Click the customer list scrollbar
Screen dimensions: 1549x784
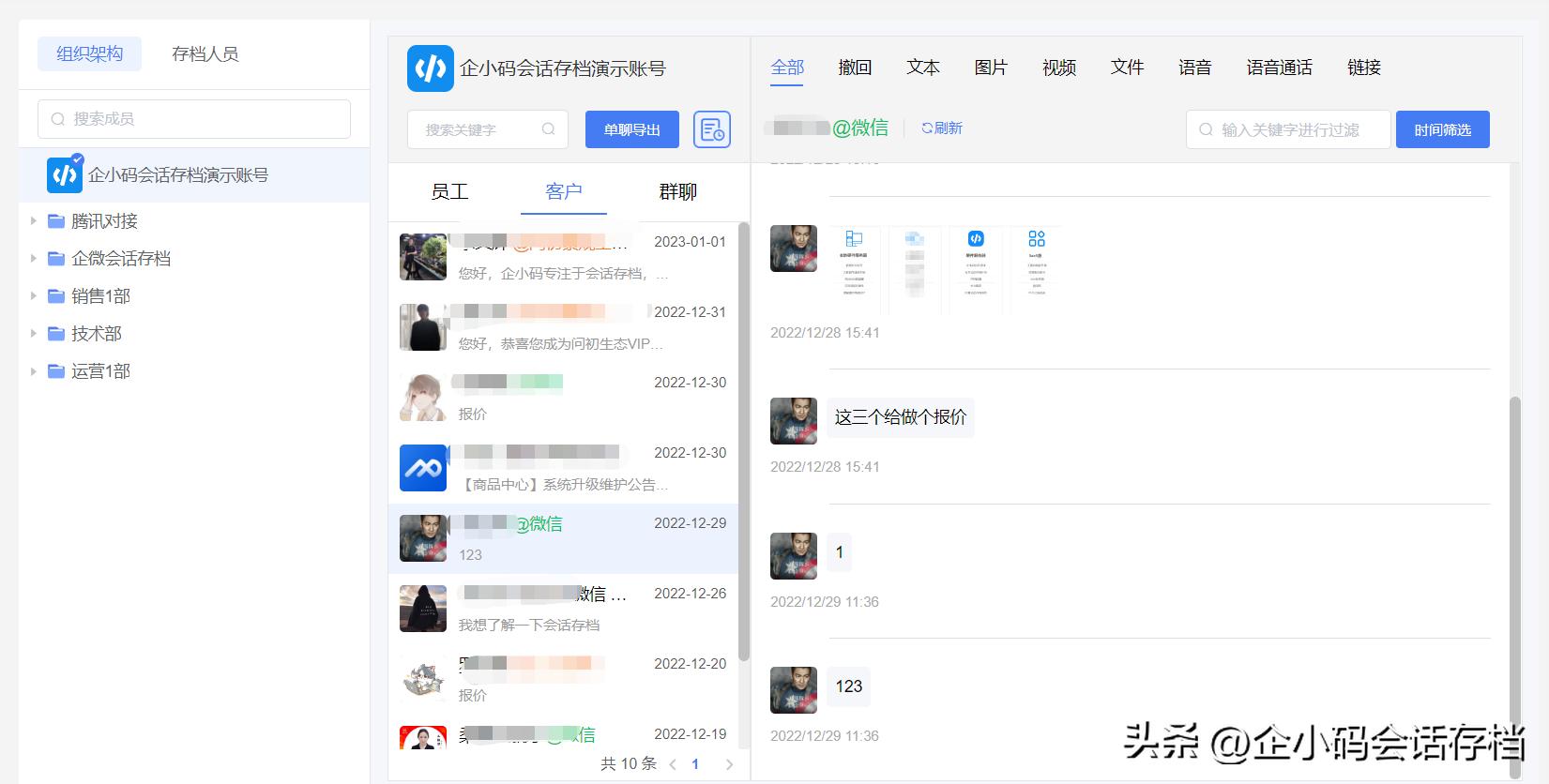point(744,441)
